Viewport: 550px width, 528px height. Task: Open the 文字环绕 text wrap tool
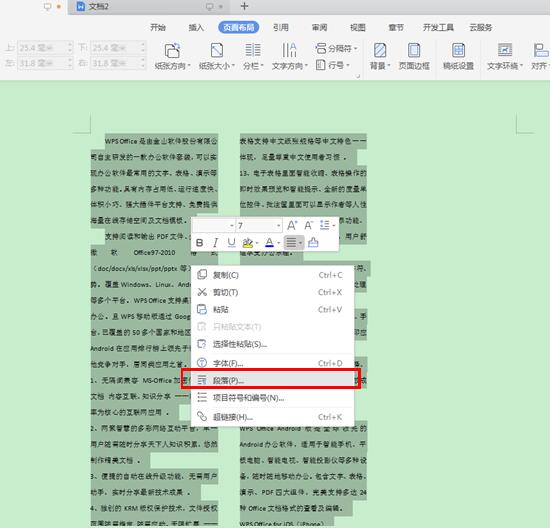[x=505, y=56]
